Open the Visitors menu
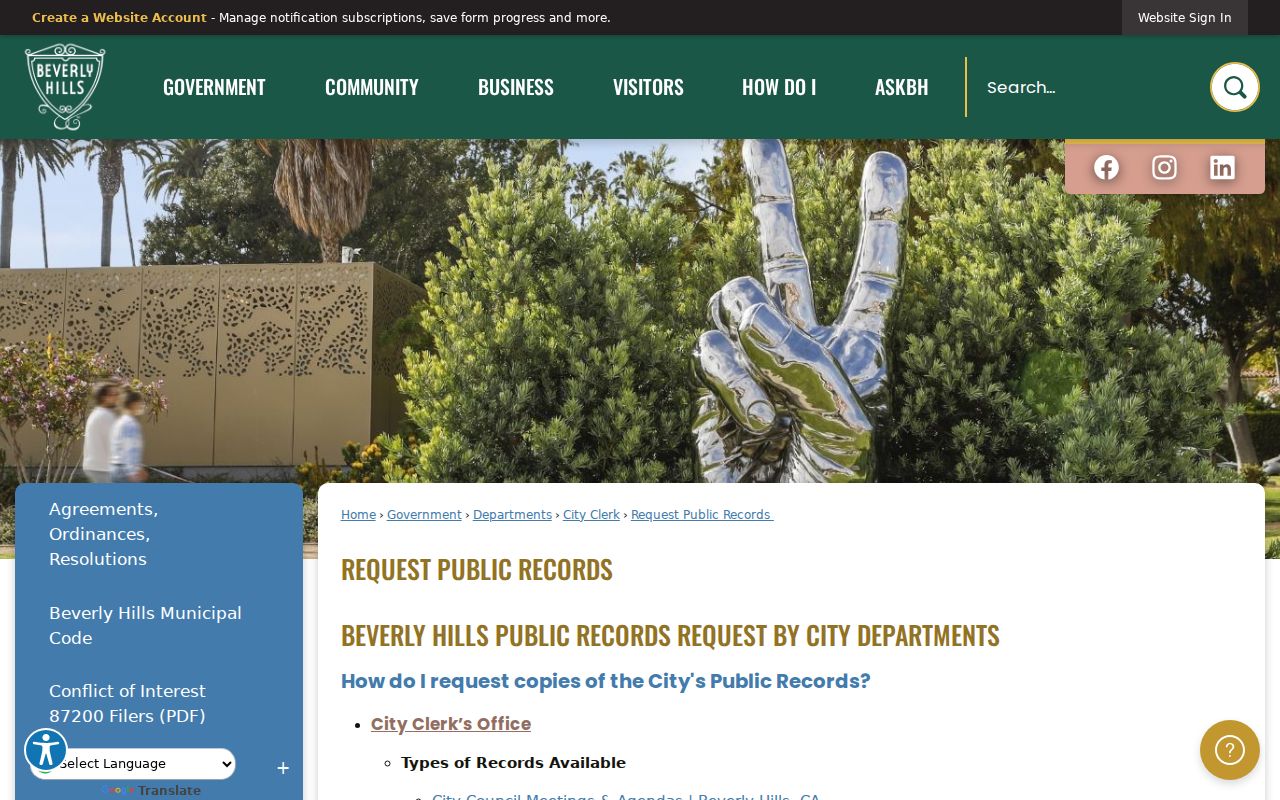Screen dimensions: 1280x800 click(x=648, y=87)
